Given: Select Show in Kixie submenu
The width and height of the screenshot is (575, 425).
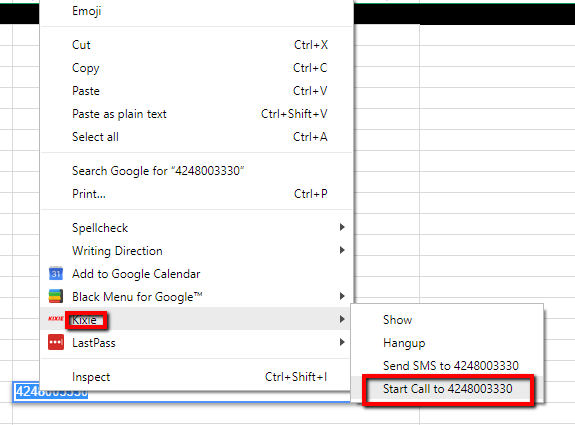Looking at the screenshot, I should coord(447,320).
